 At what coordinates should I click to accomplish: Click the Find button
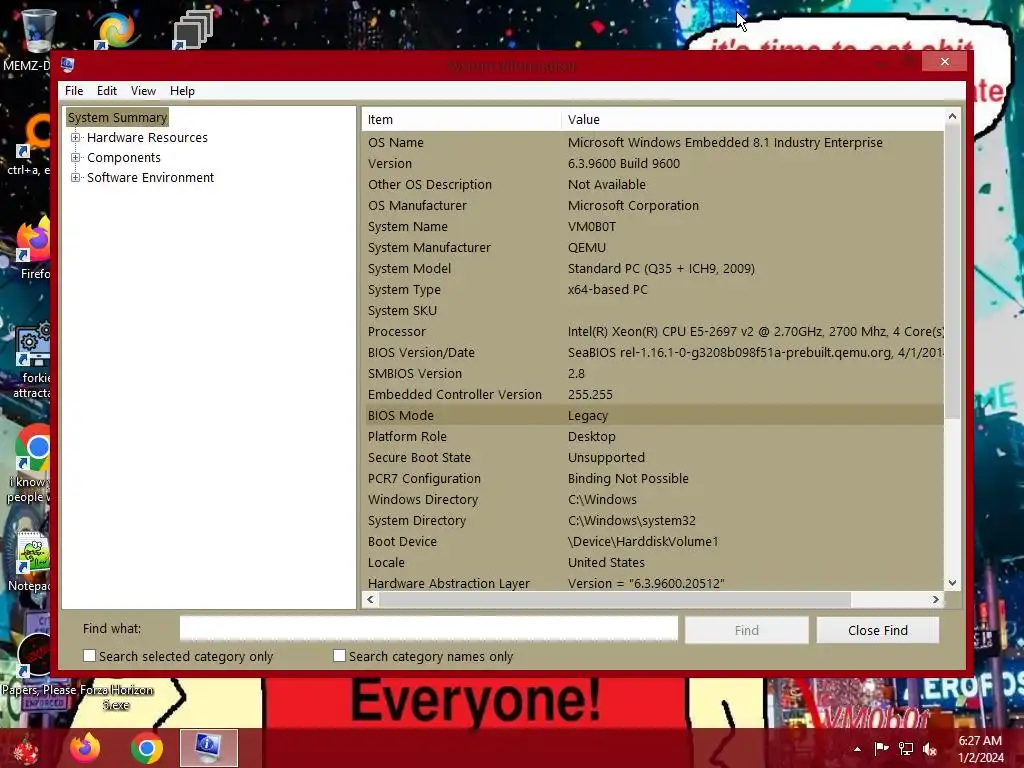(x=746, y=630)
